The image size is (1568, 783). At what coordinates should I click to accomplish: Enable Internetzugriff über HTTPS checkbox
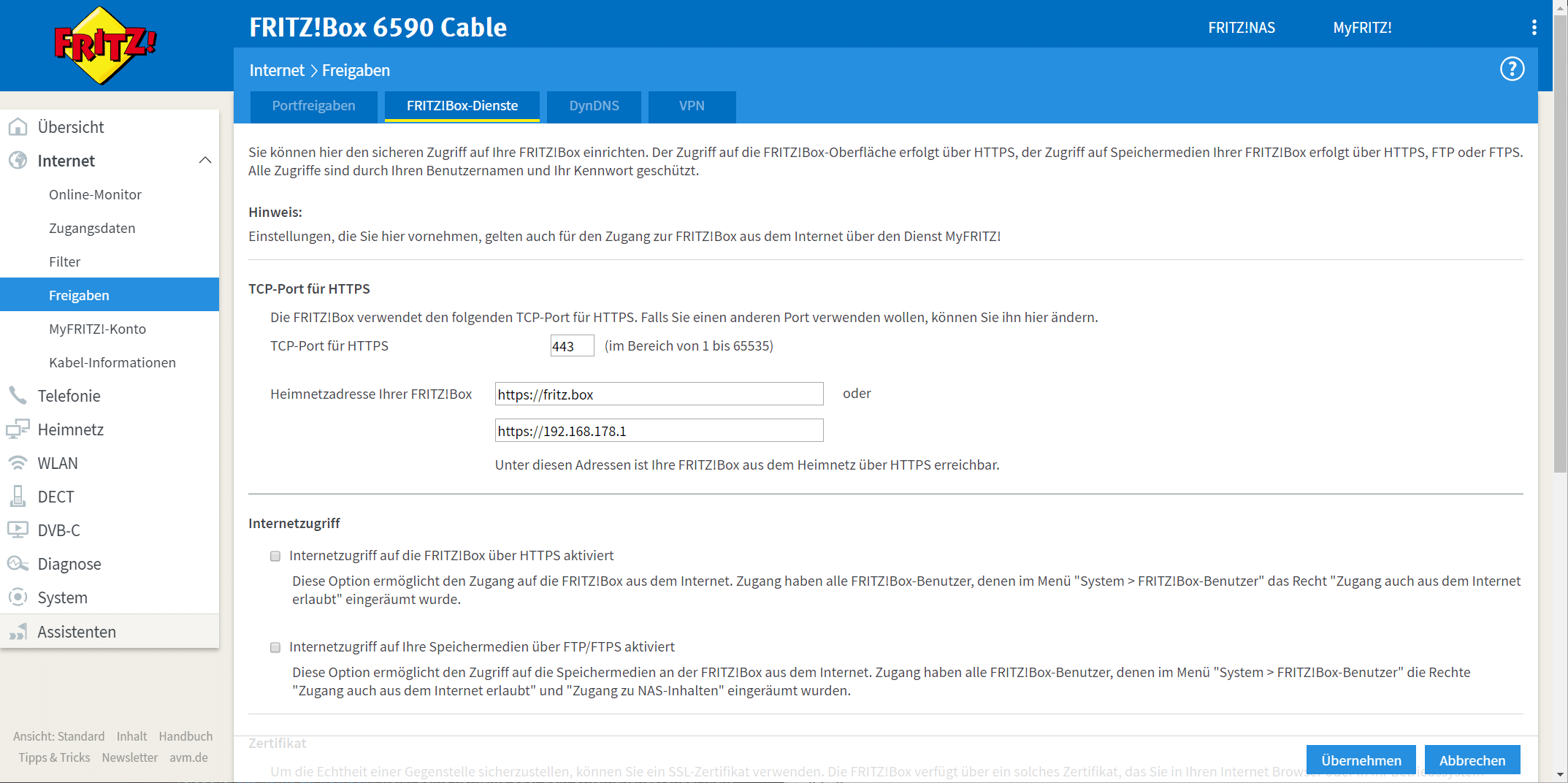click(x=275, y=556)
